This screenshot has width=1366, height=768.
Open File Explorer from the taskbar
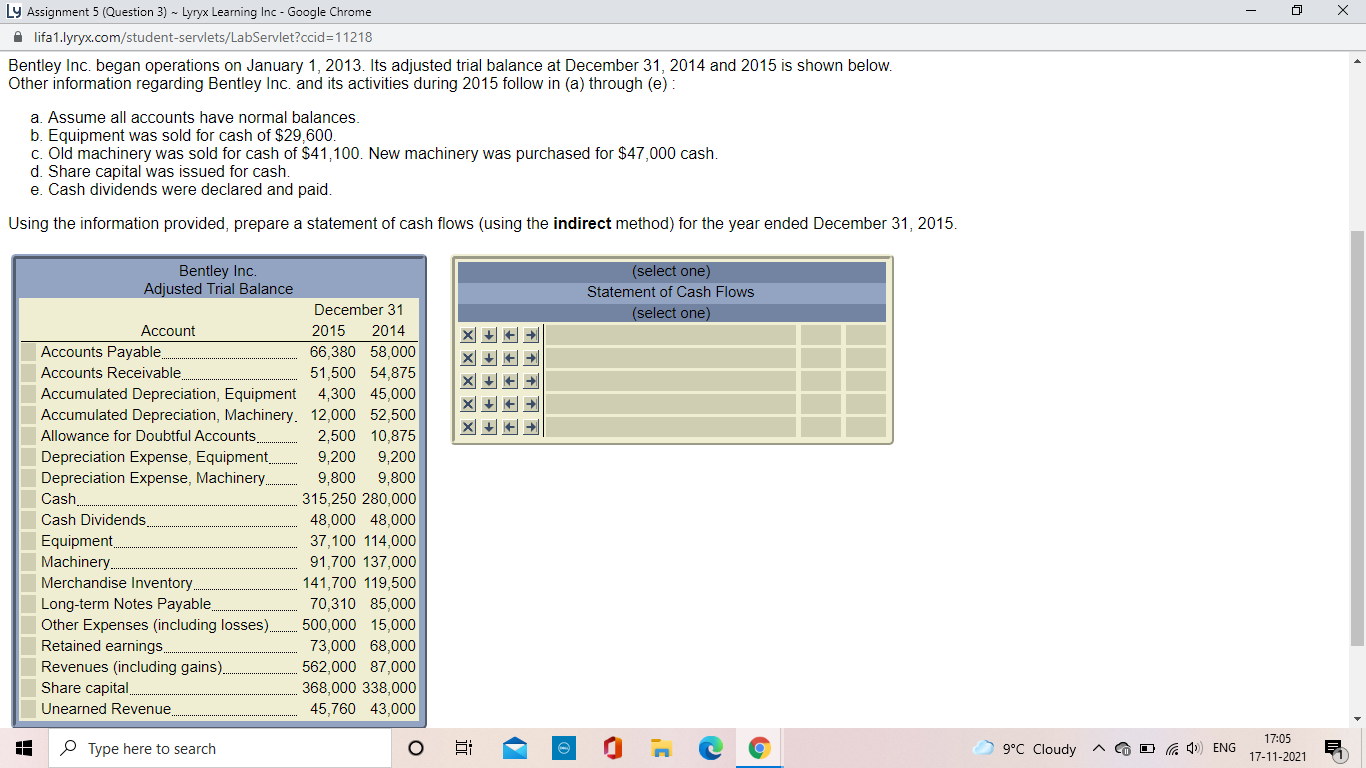click(661, 747)
